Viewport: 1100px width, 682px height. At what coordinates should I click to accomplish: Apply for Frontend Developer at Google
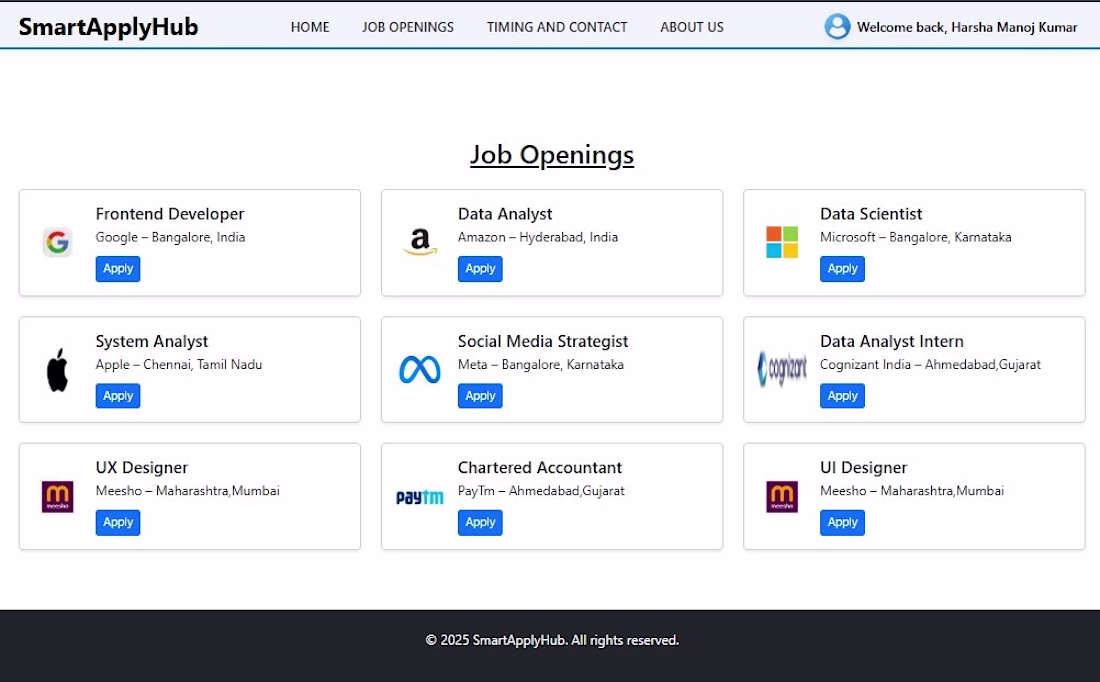[118, 269]
